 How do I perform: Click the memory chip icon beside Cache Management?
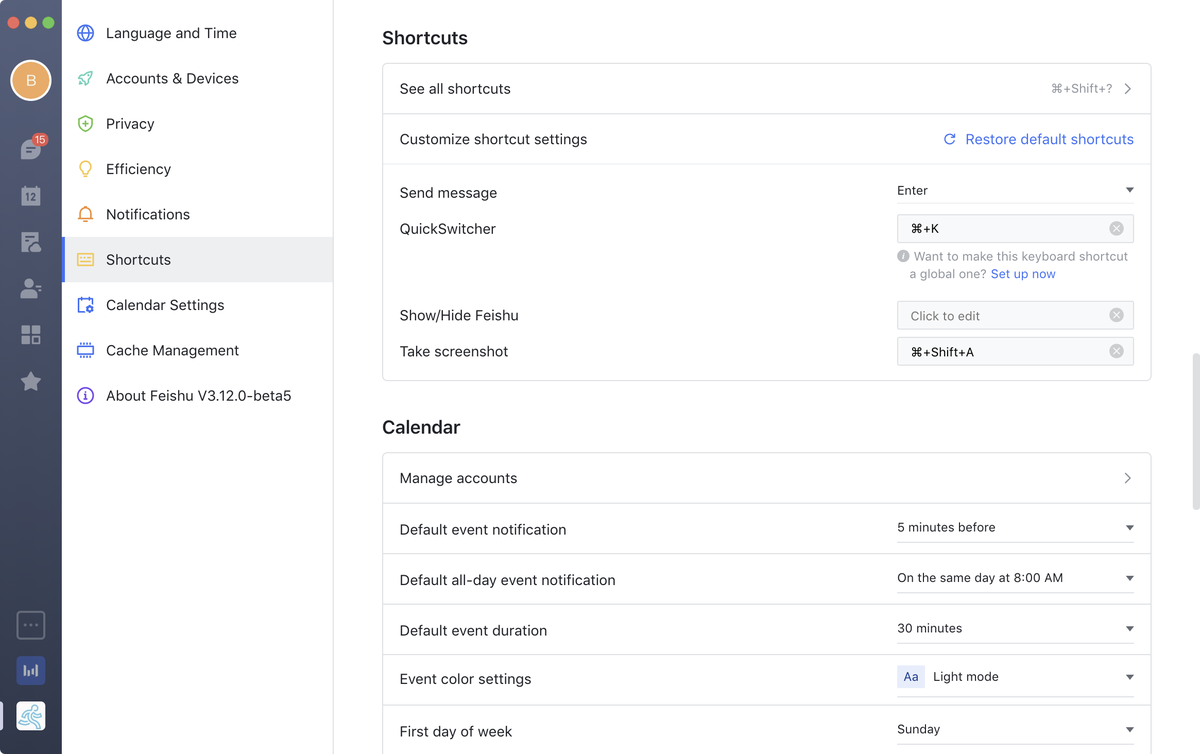point(86,350)
